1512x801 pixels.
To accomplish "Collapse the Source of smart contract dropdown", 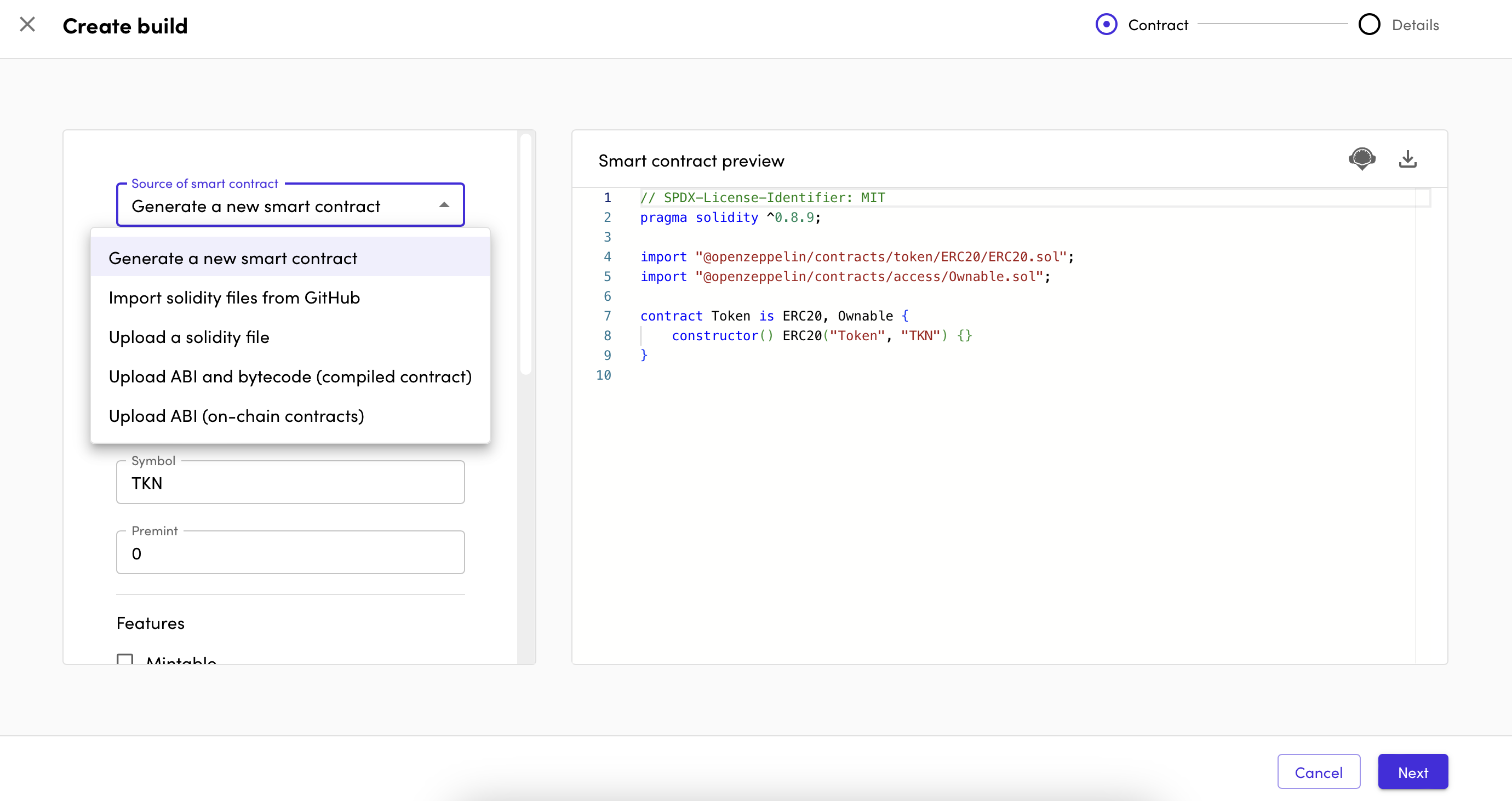I will coord(444,205).
